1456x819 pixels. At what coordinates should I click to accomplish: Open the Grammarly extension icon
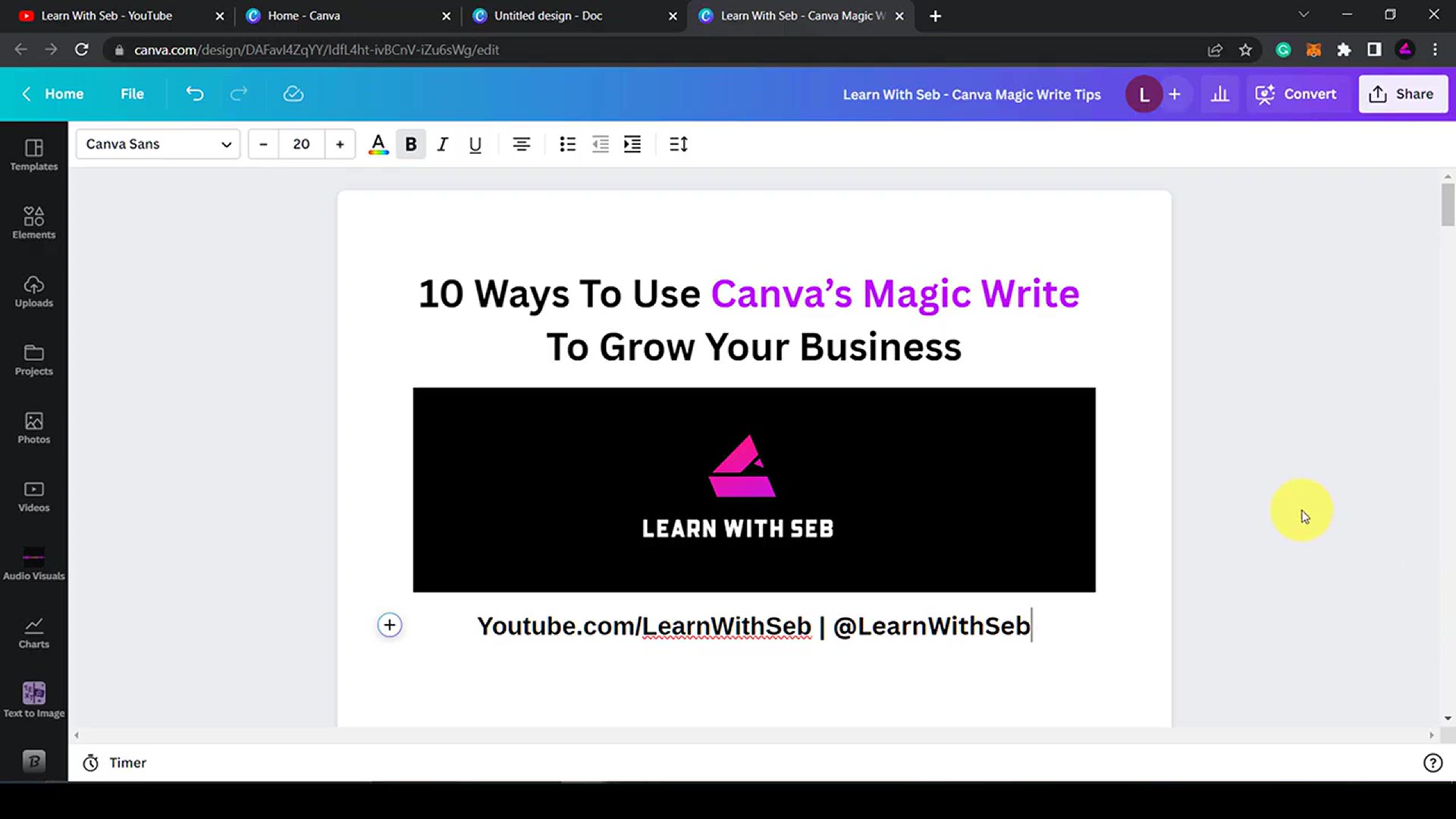(x=1283, y=49)
